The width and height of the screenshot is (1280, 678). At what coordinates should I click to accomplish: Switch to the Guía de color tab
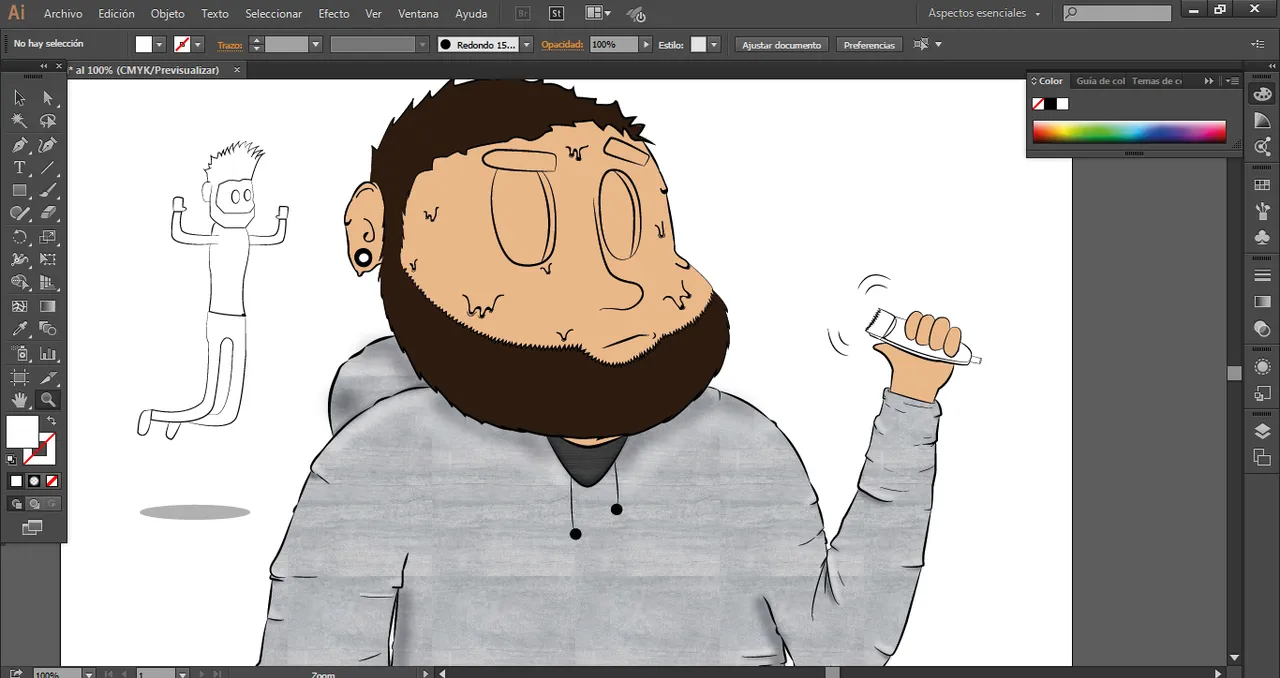pos(1100,81)
